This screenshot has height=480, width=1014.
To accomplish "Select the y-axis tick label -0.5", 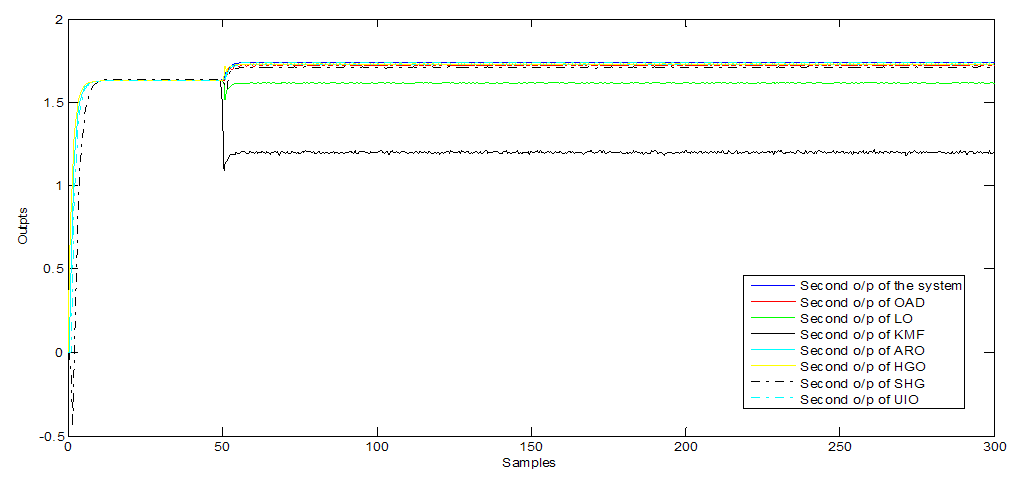I will tap(46, 436).
